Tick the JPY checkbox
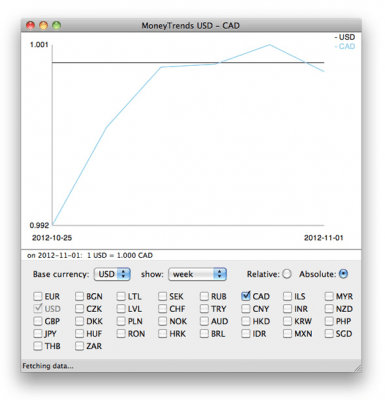The height and width of the screenshot is (400, 385). (38, 333)
